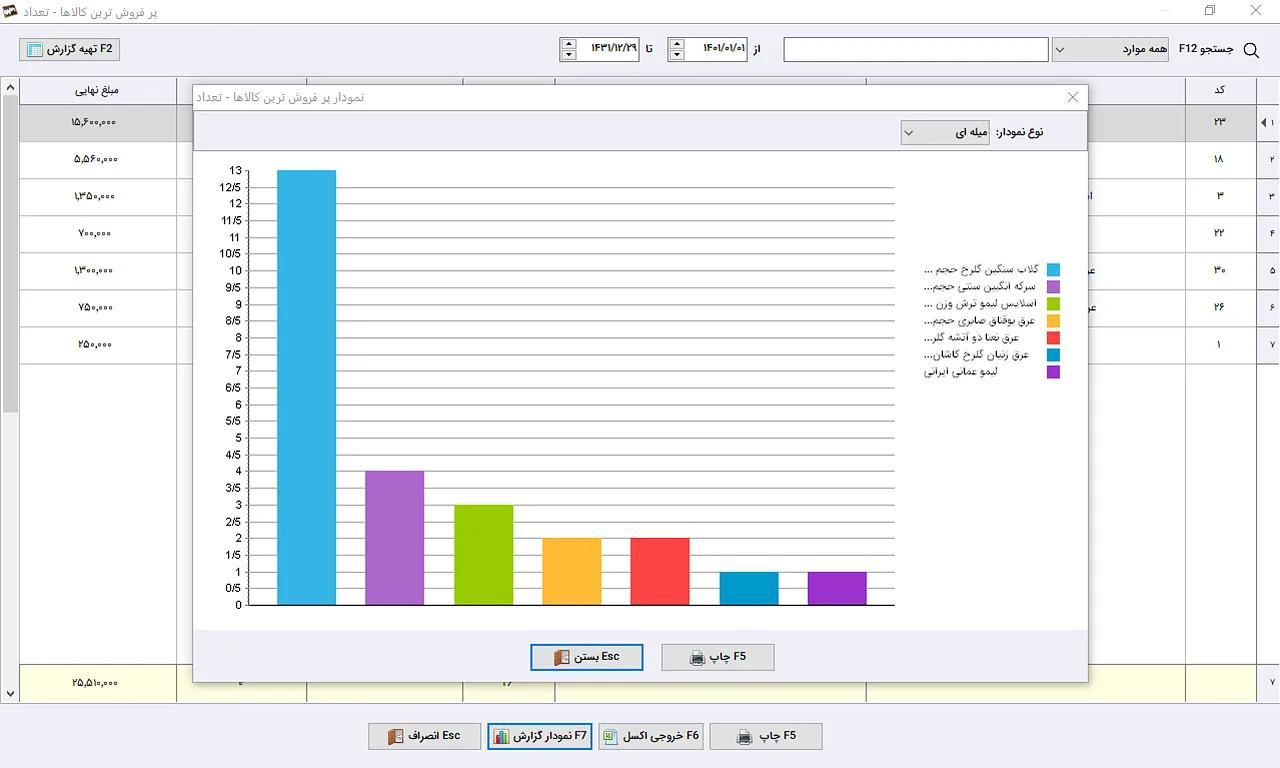This screenshot has width=1280, height=768.
Task: Click the Esc انصراف cancel button
Action: pyautogui.click(x=425, y=736)
